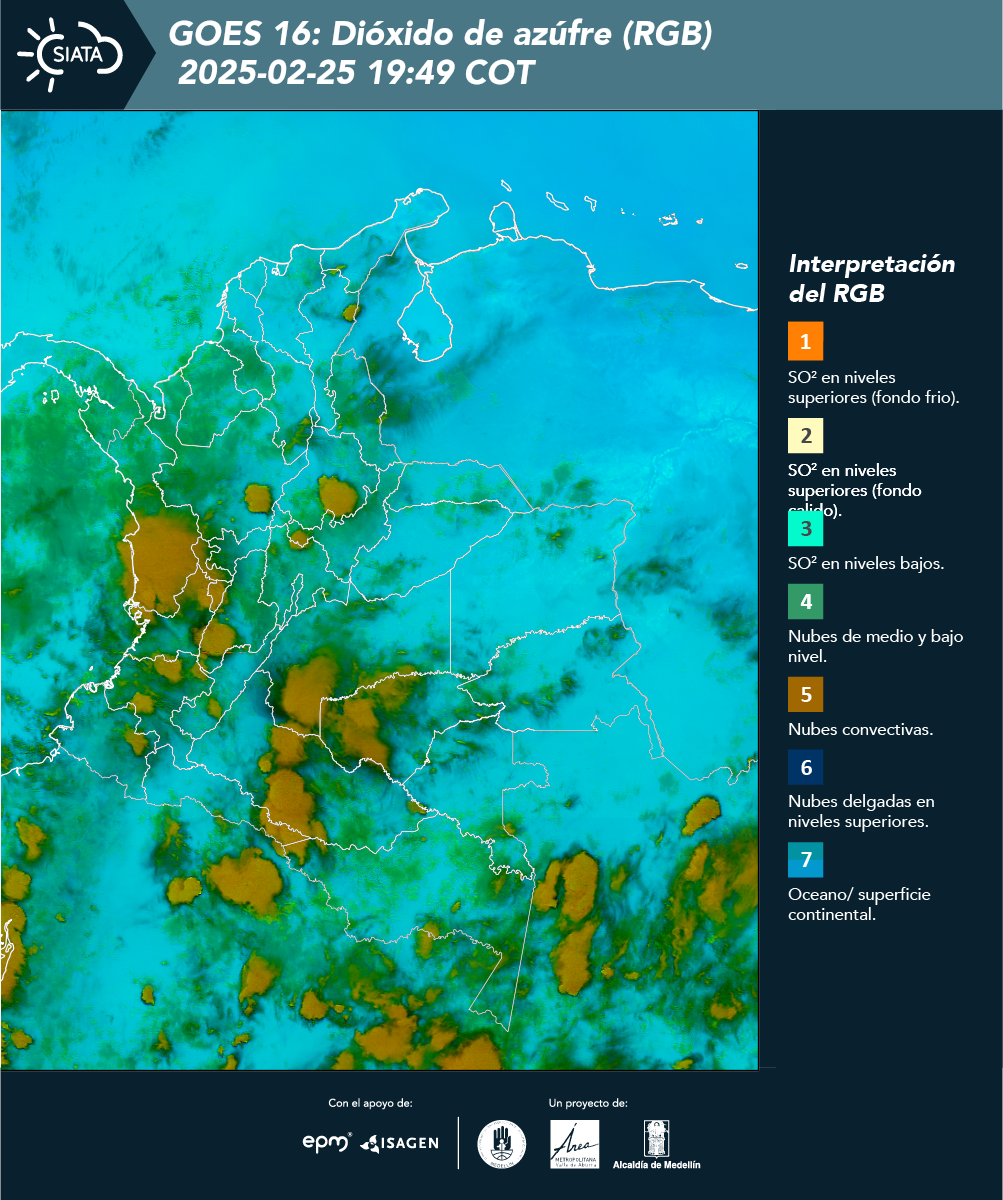Click the ISAGEN logo
This screenshot has height=1200, width=1003.
tap(399, 1142)
